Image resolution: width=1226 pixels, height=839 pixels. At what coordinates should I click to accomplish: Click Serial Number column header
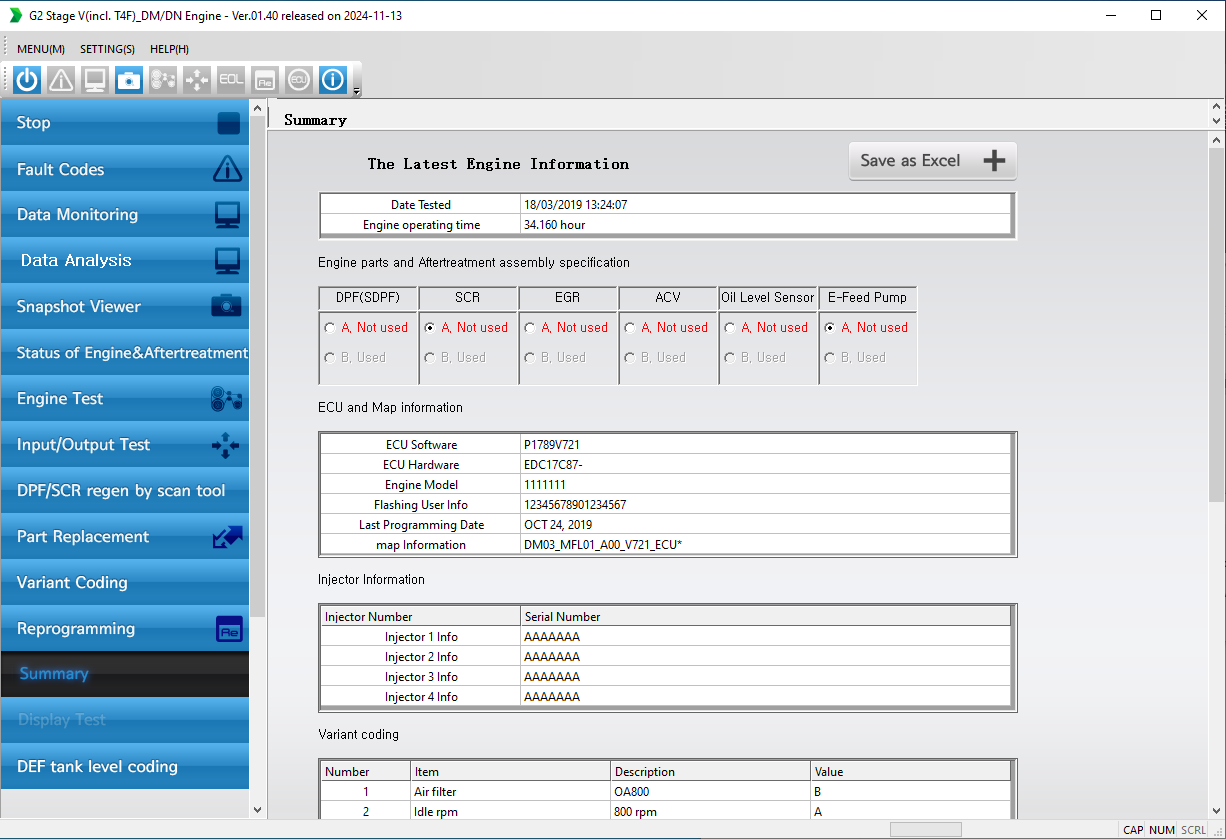pyautogui.click(x=766, y=617)
